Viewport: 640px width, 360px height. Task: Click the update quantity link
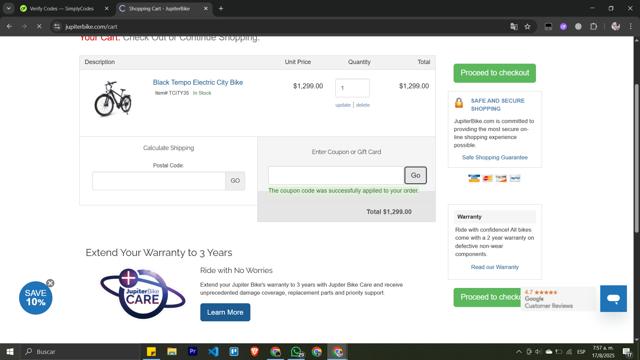[x=343, y=105]
